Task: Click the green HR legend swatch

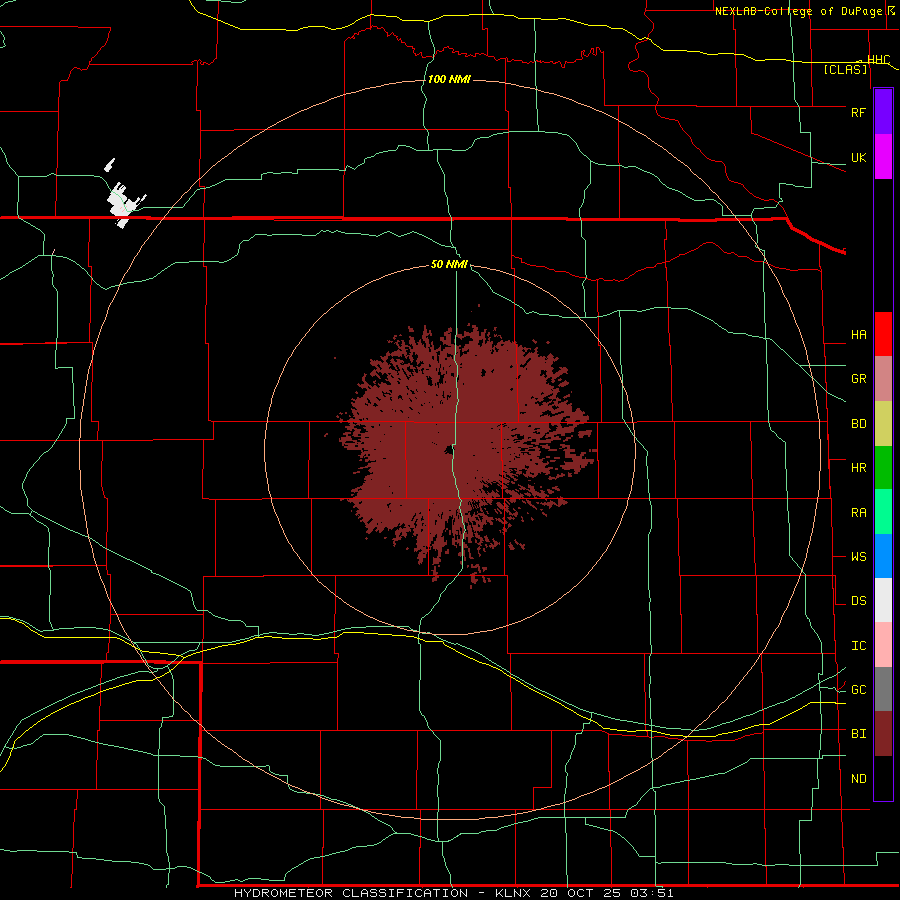Action: [883, 468]
